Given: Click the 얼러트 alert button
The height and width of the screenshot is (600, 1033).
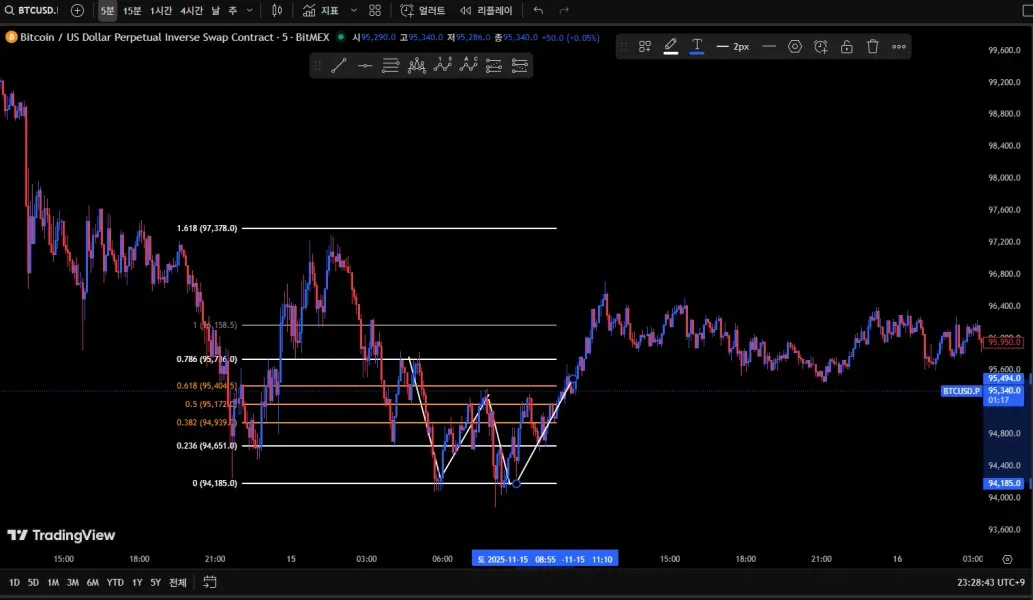Looking at the screenshot, I should coord(423,10).
